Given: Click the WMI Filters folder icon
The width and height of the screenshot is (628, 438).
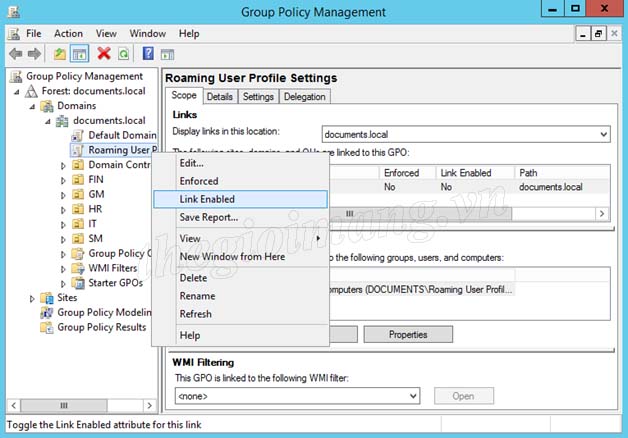Looking at the screenshot, I should (x=78, y=268).
